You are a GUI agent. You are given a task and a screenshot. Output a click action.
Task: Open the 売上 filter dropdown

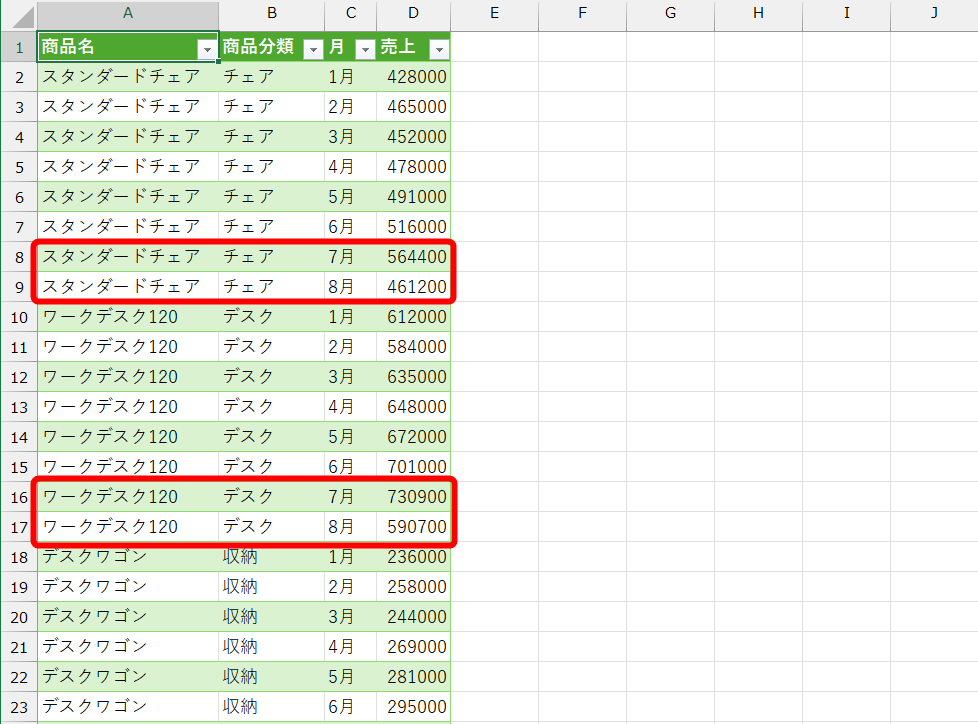coord(439,49)
